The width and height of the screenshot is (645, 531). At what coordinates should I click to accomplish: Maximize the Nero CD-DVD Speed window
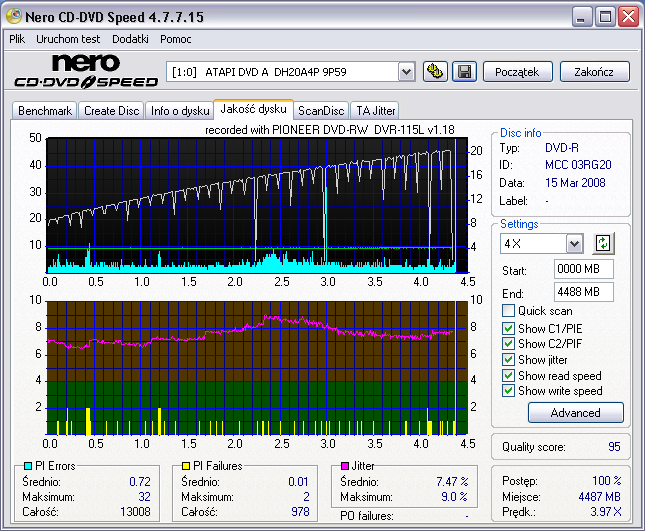[x=605, y=17]
